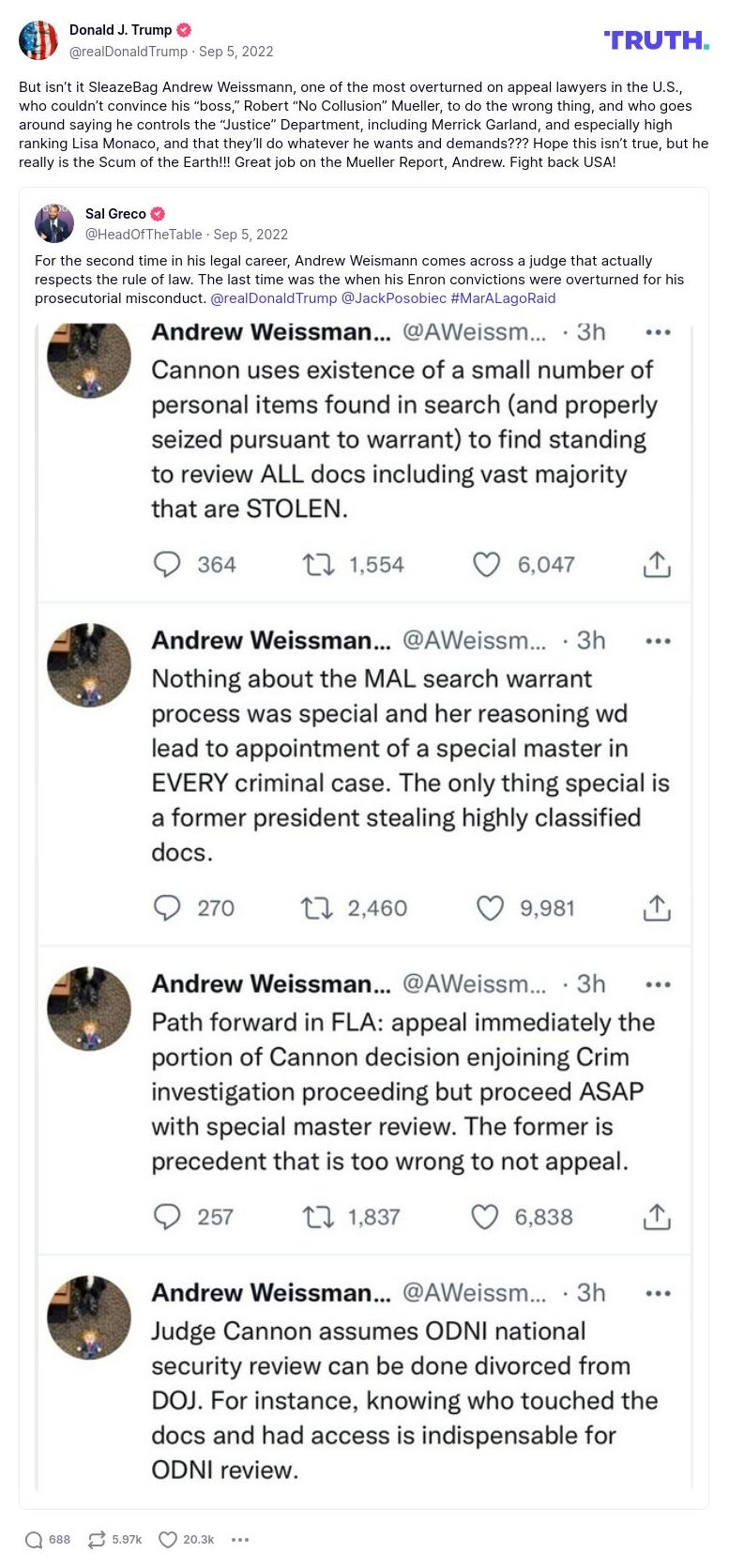Screen dimensions: 729x1568
Task: Click the @JackPosobiec mention link
Action: pos(393,298)
